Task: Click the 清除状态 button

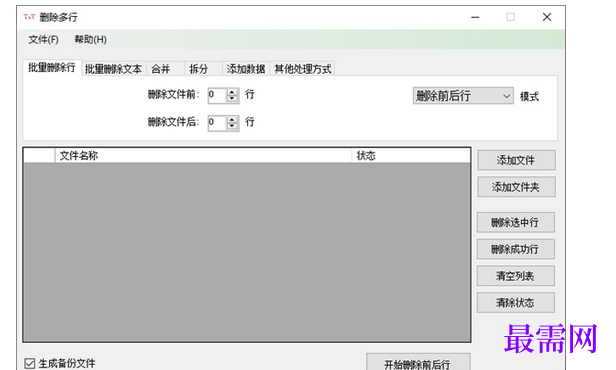Action: pyautogui.click(x=515, y=303)
